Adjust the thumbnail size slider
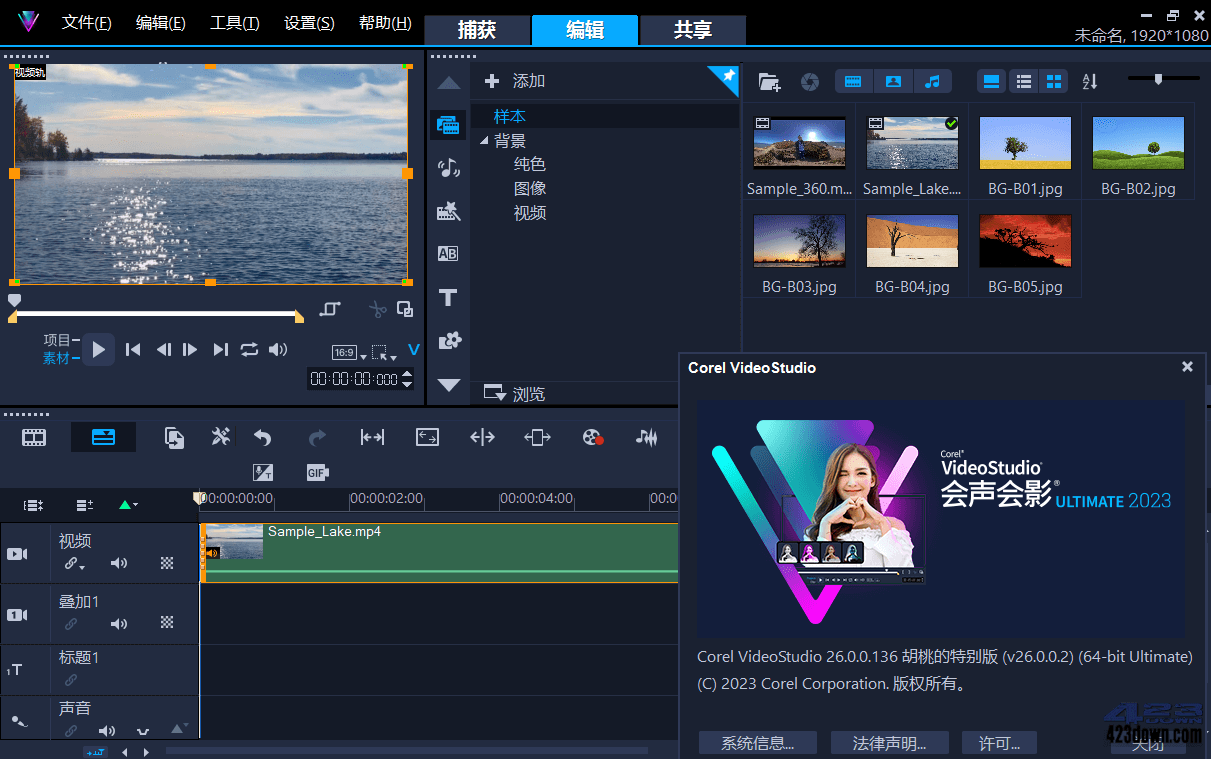The image size is (1211, 759). pos(1160,76)
